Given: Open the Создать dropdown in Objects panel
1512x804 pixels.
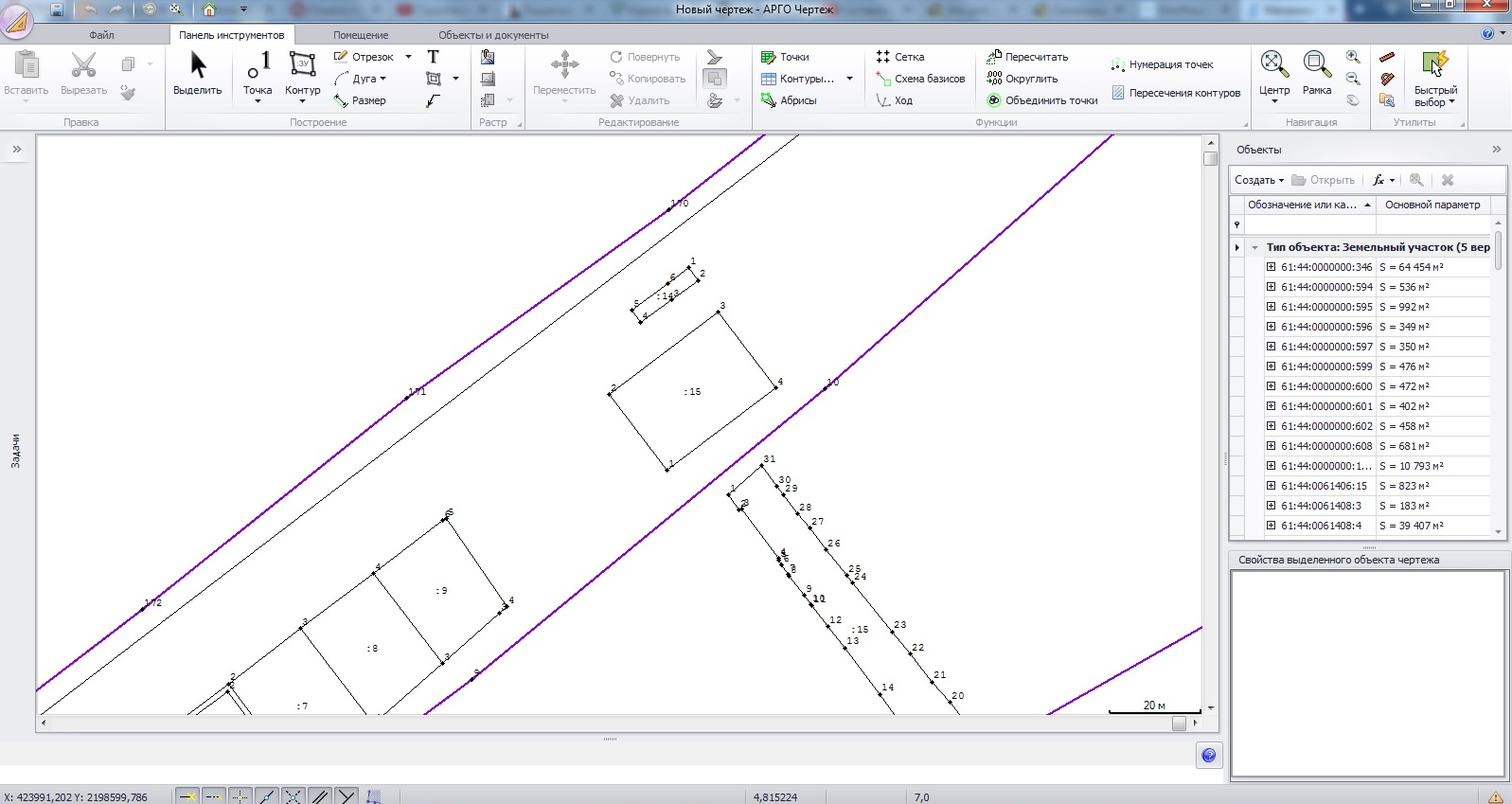Looking at the screenshot, I should [x=1259, y=180].
